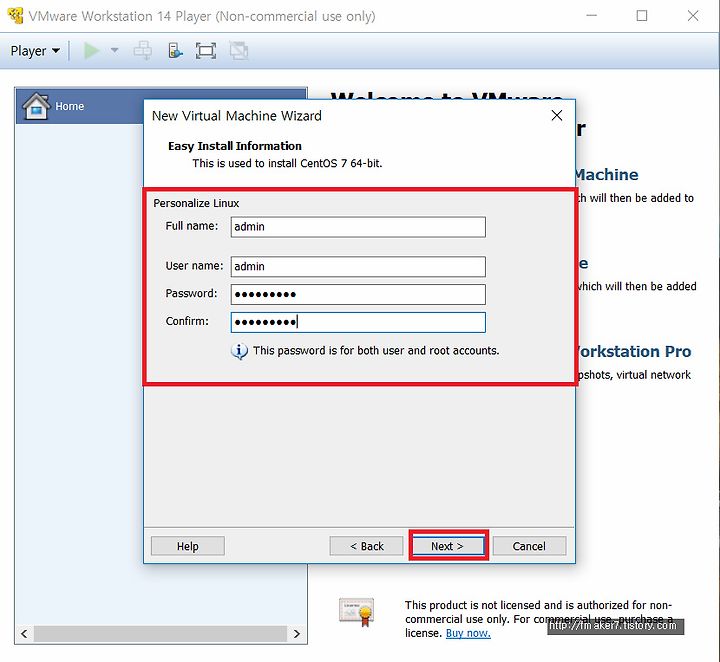Screen dimensions: 720x662
Task: Go back with the Back button
Action: click(x=366, y=546)
